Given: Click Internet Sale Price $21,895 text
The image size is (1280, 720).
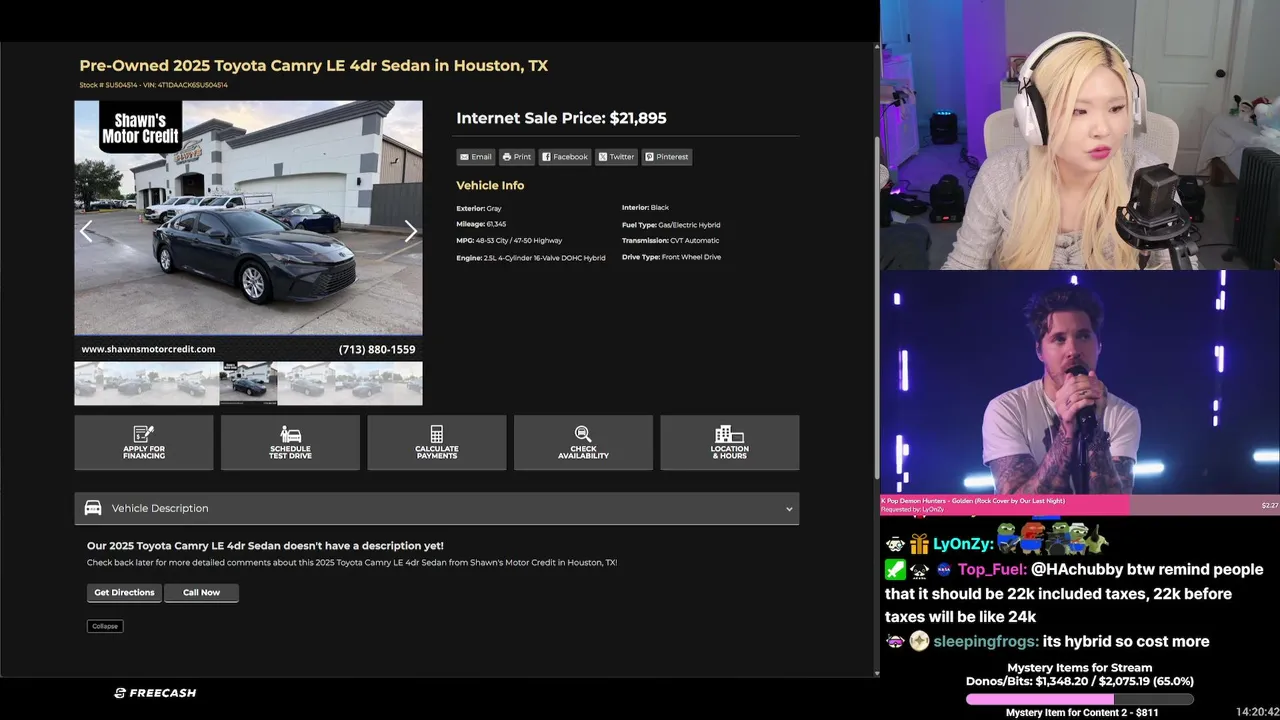Looking at the screenshot, I should point(561,118).
